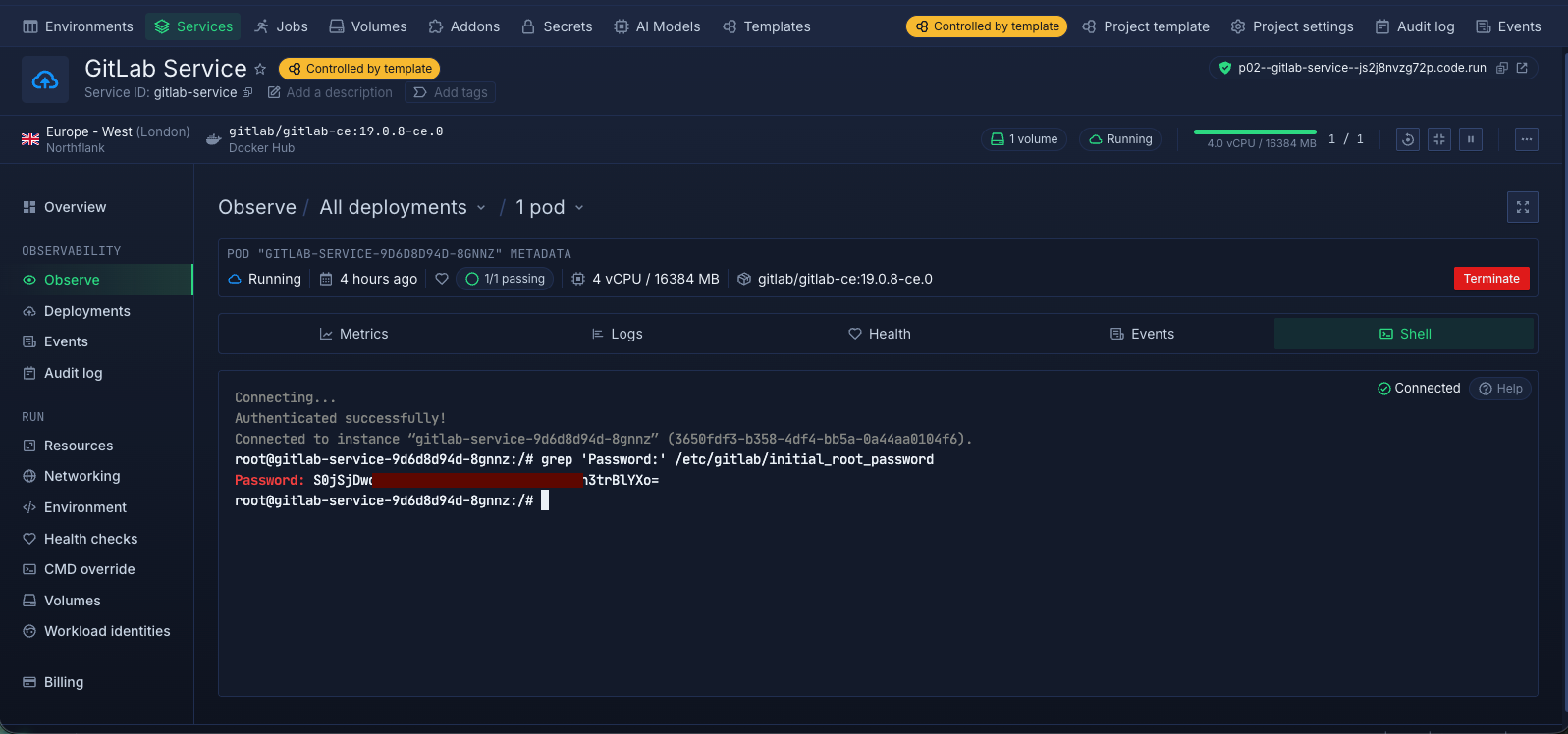This screenshot has width=1568, height=734.
Task: Copy the p02--gitlab-service code.run URL
Action: point(1502,68)
